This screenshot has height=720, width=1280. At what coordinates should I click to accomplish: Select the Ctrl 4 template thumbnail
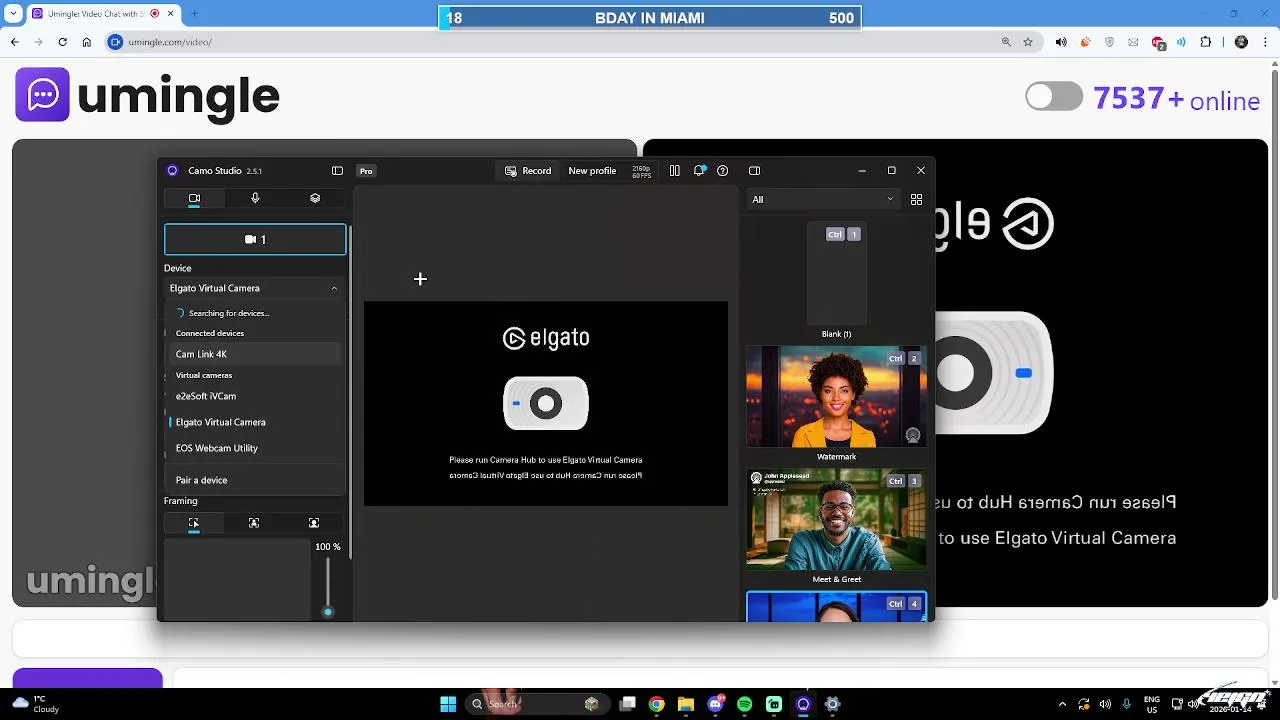coord(837,607)
